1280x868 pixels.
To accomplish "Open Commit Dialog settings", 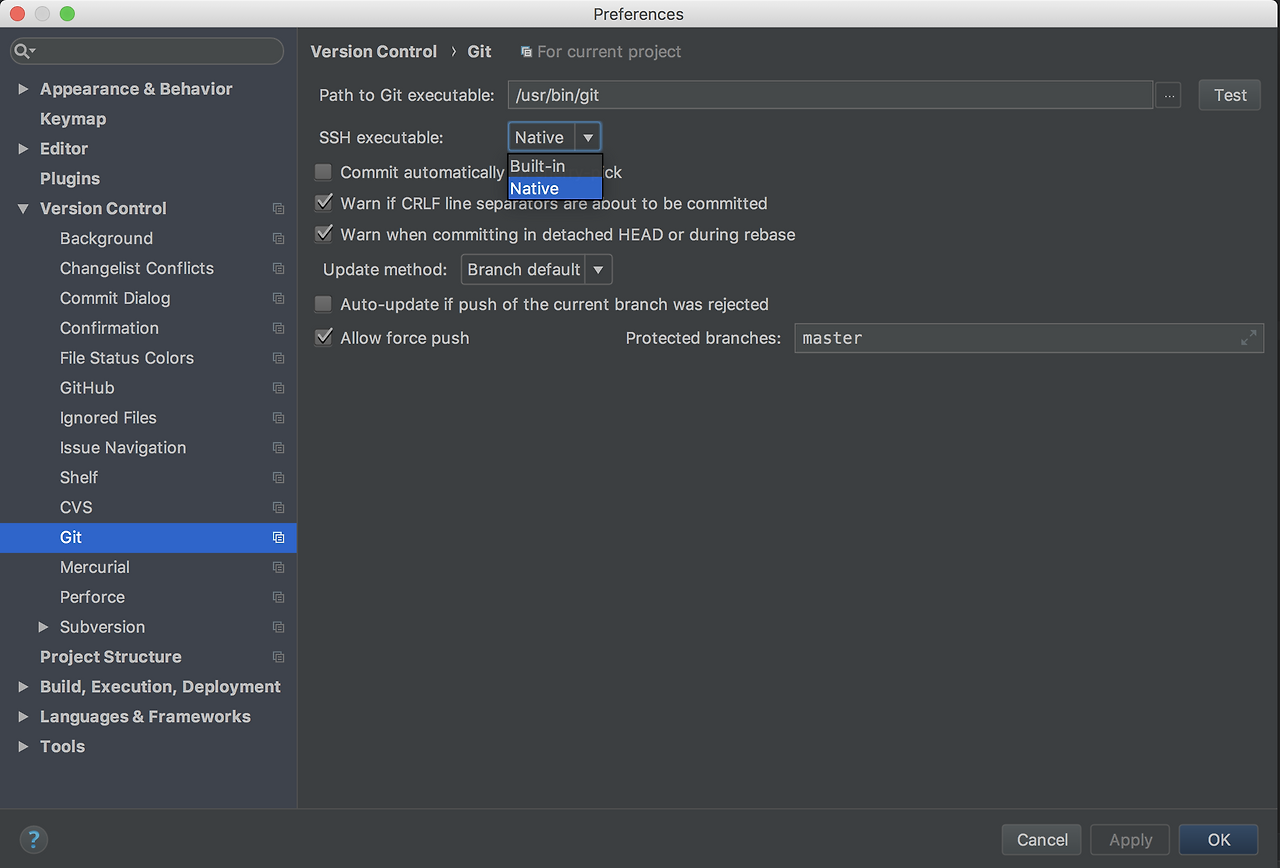I will (115, 299).
